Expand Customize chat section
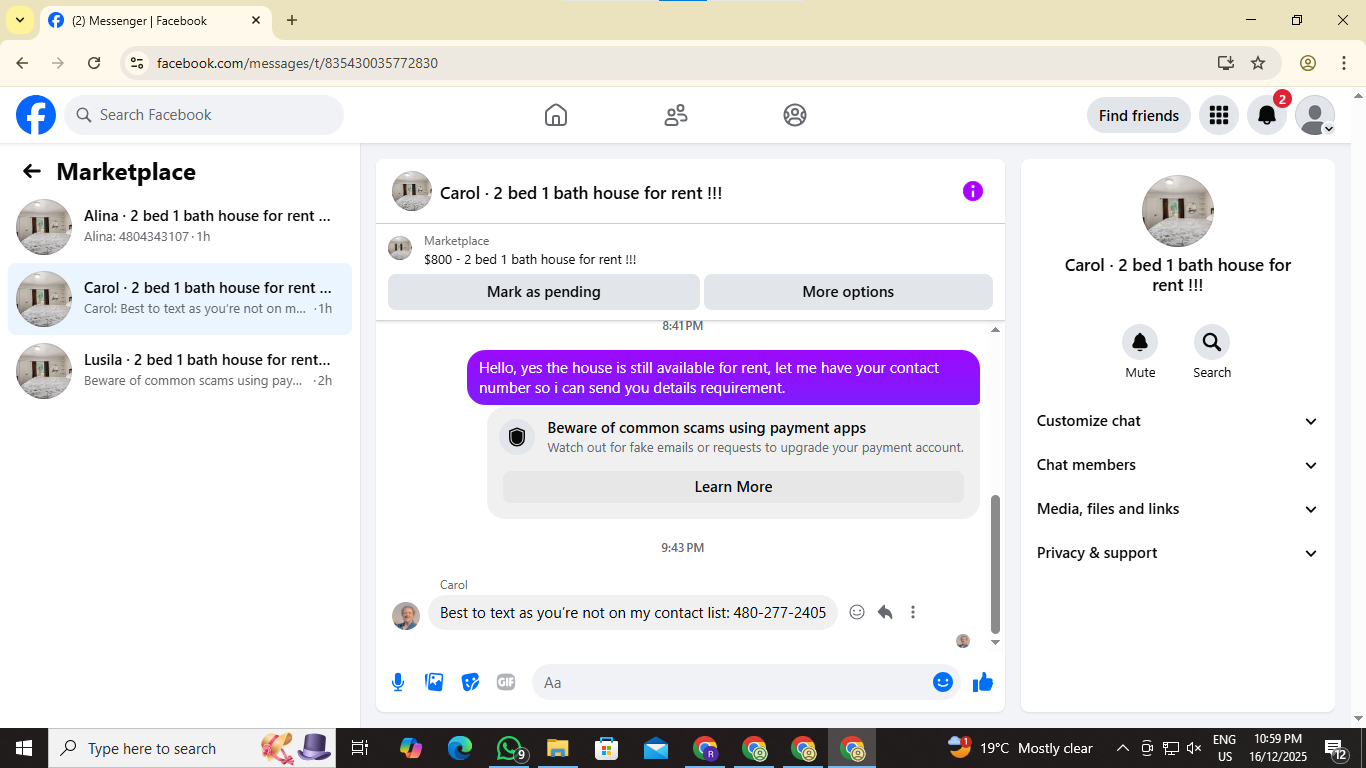The image size is (1366, 768). coord(1178,421)
